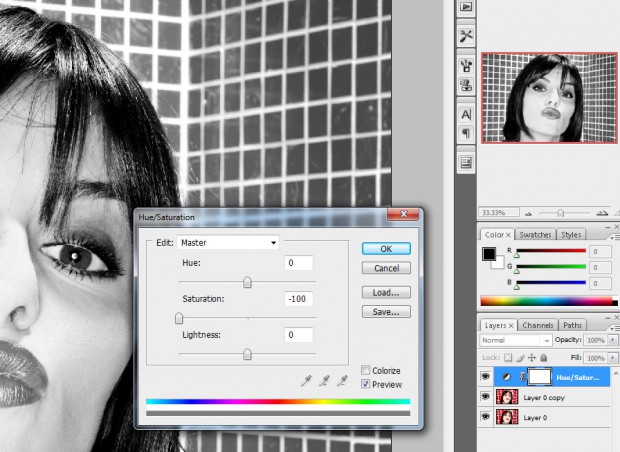Uncheck the Preview checkbox
The image size is (620, 452).
point(365,384)
